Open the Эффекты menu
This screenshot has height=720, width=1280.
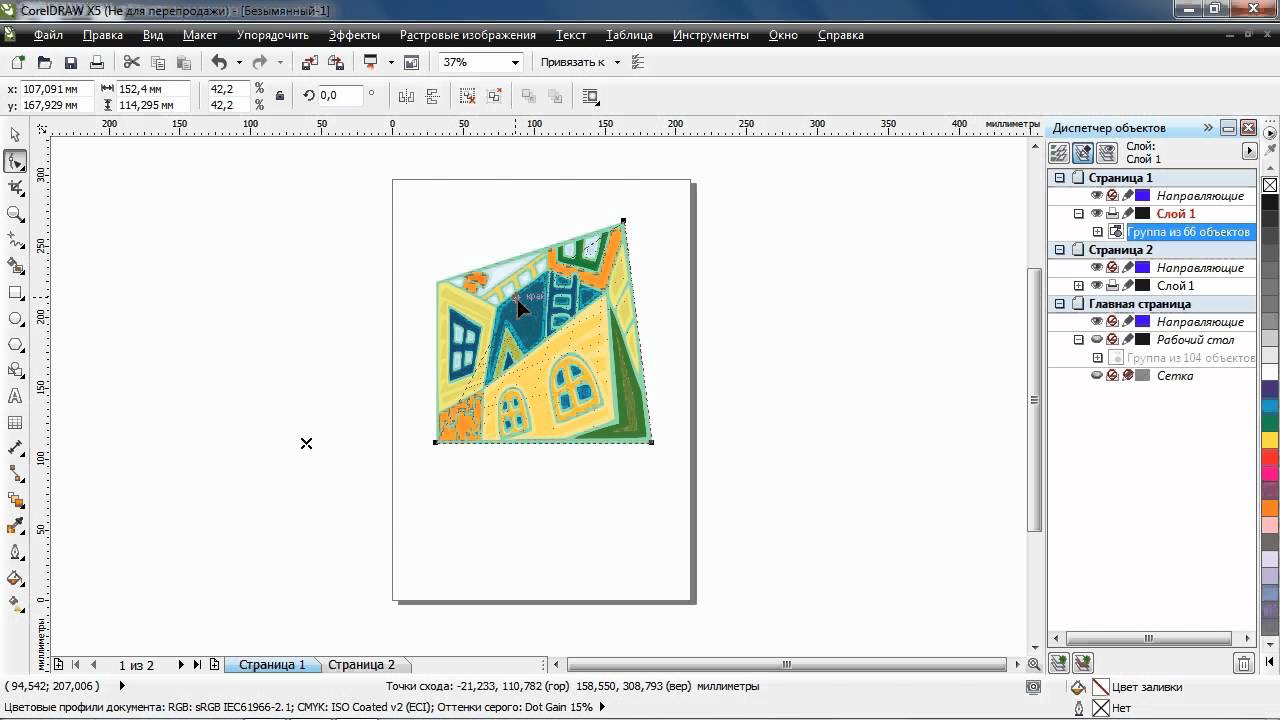(x=354, y=35)
